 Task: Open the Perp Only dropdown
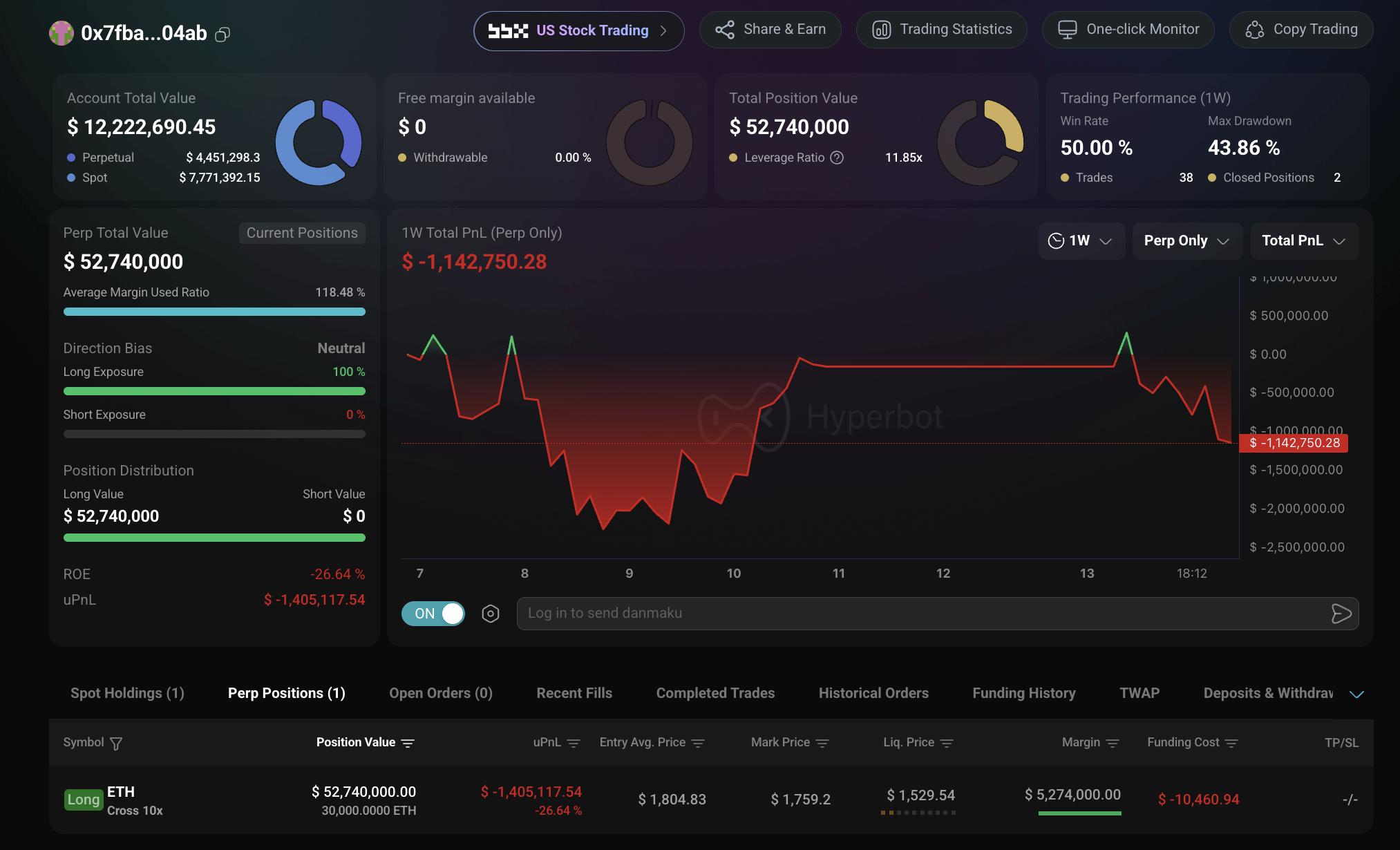point(1187,240)
